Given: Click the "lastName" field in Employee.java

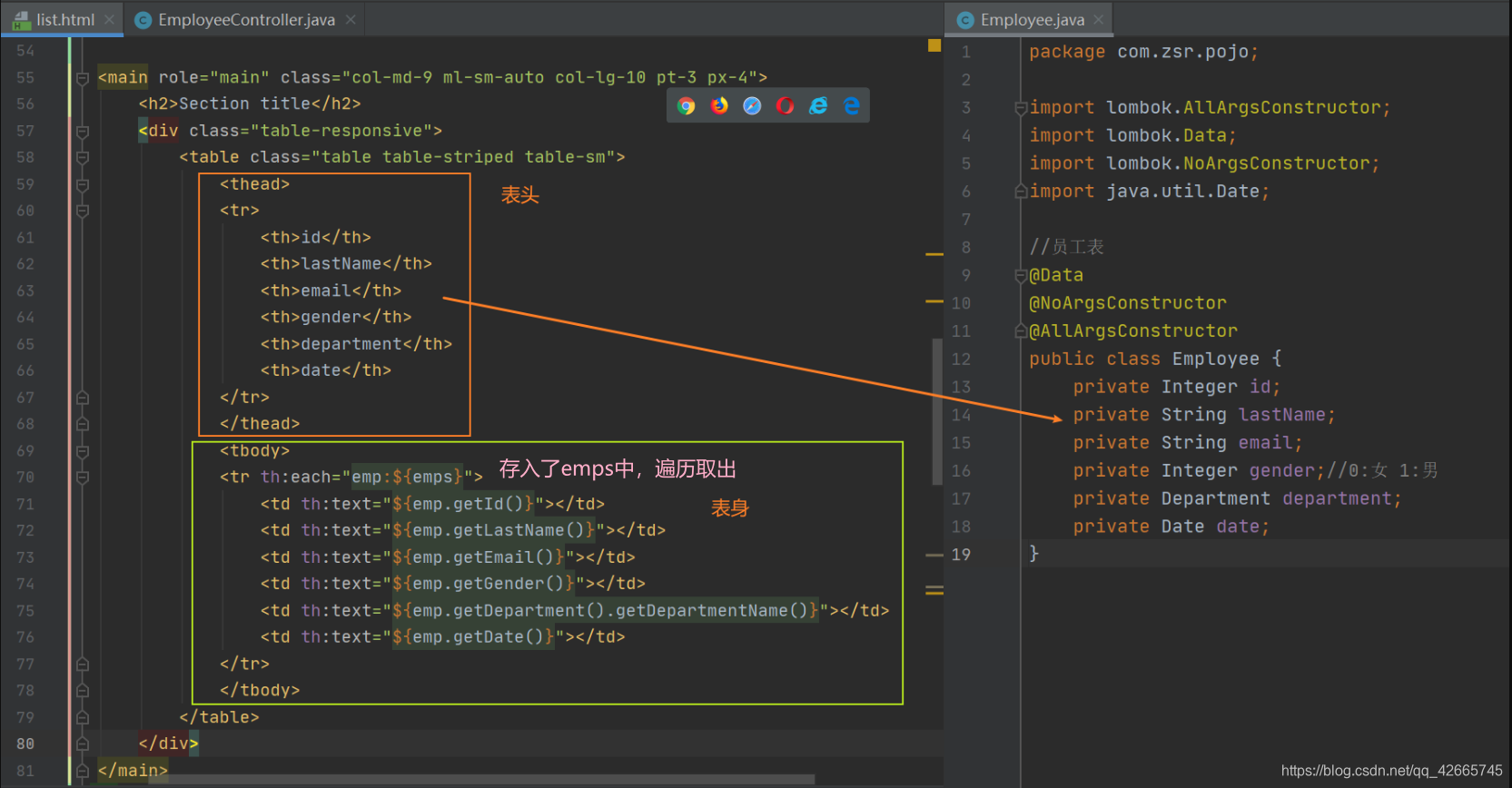Looking at the screenshot, I should (x=1281, y=415).
